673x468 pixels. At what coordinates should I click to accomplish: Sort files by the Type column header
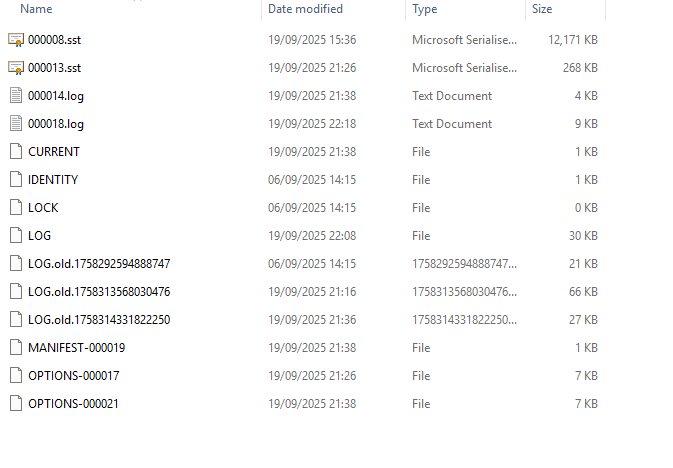click(x=425, y=9)
